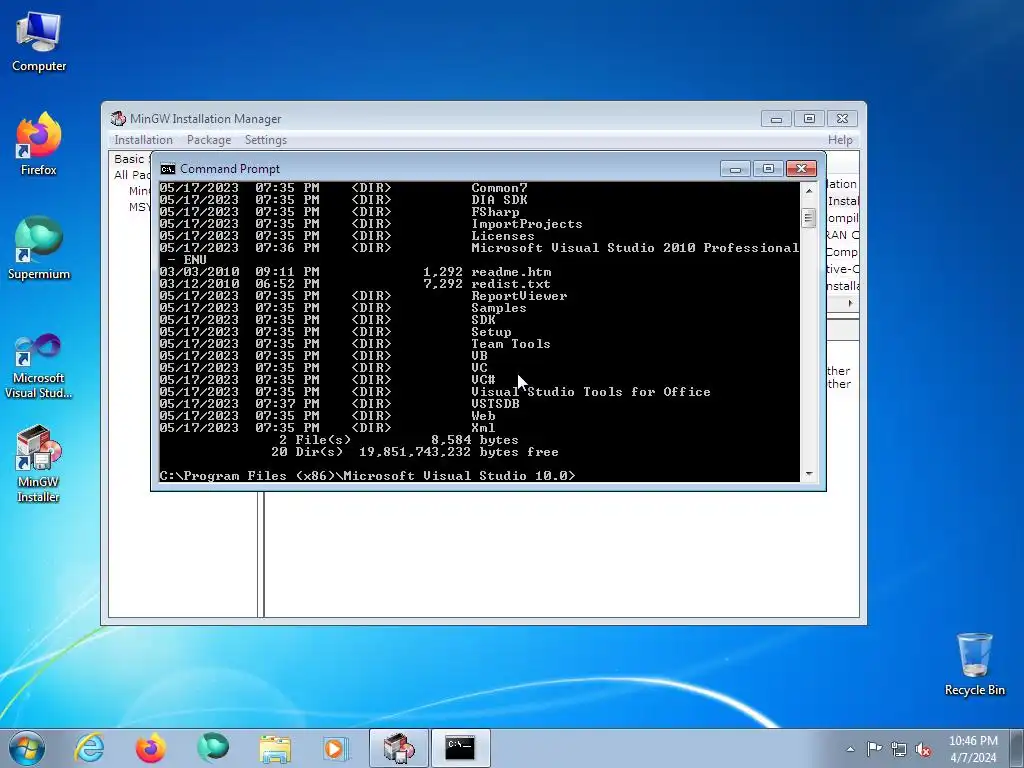Click the ImportProjects directory entry
This screenshot has height=768, width=1024.
pyautogui.click(x=371, y=224)
